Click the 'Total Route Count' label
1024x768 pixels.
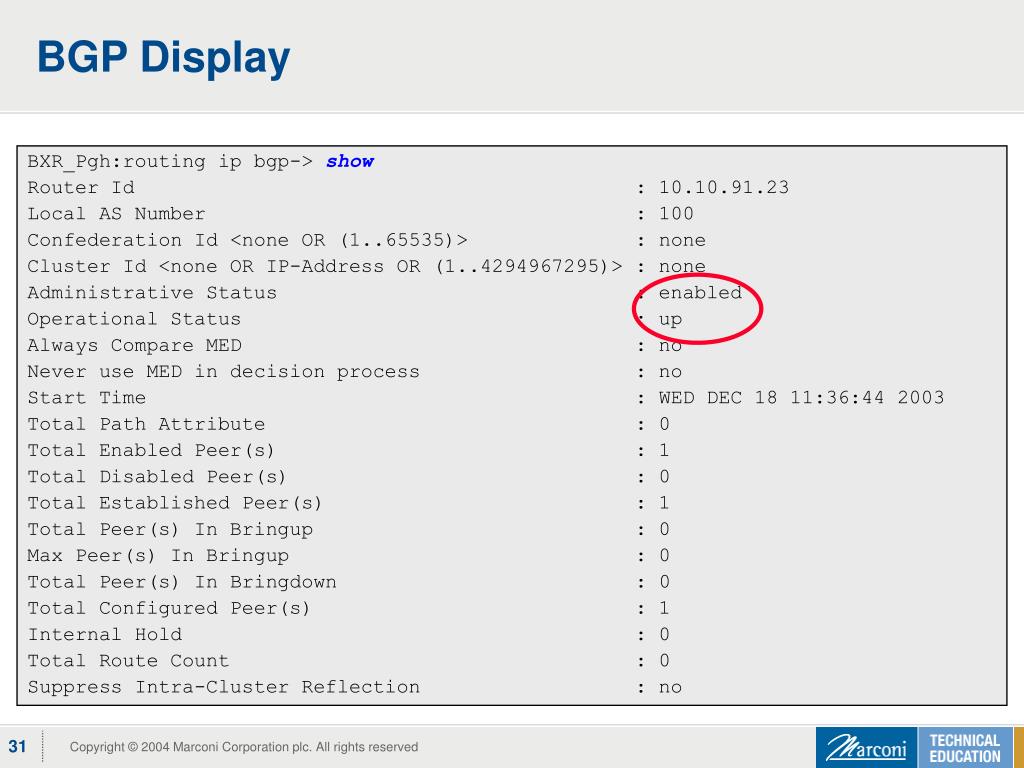tap(128, 660)
